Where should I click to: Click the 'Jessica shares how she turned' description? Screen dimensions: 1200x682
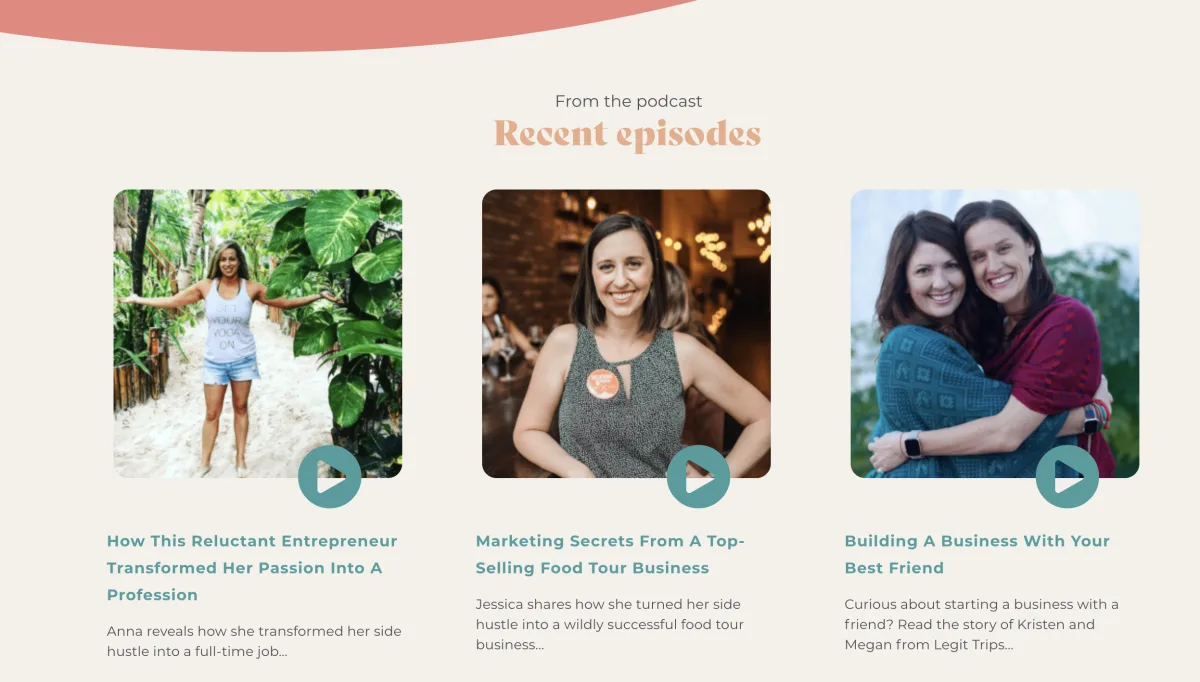pyautogui.click(x=609, y=624)
